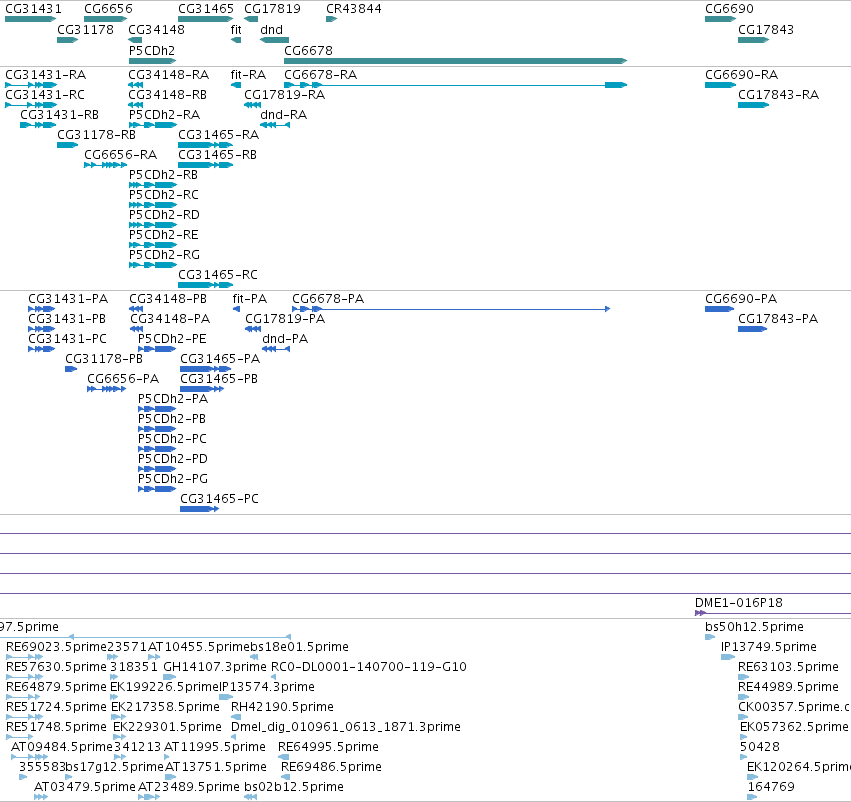Open protein P5CDh2-PE

tap(172, 339)
